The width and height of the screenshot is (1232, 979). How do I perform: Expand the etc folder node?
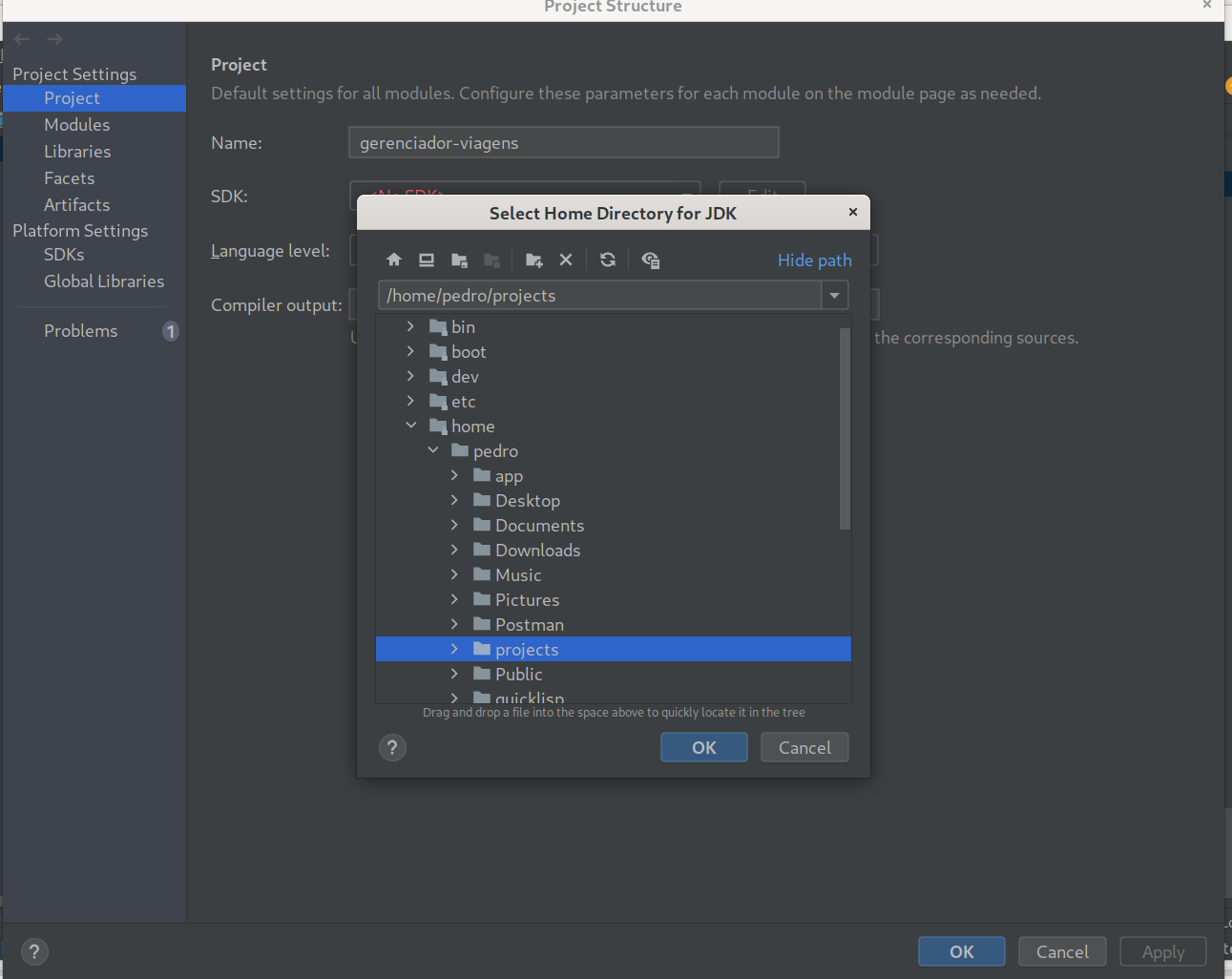coord(411,401)
